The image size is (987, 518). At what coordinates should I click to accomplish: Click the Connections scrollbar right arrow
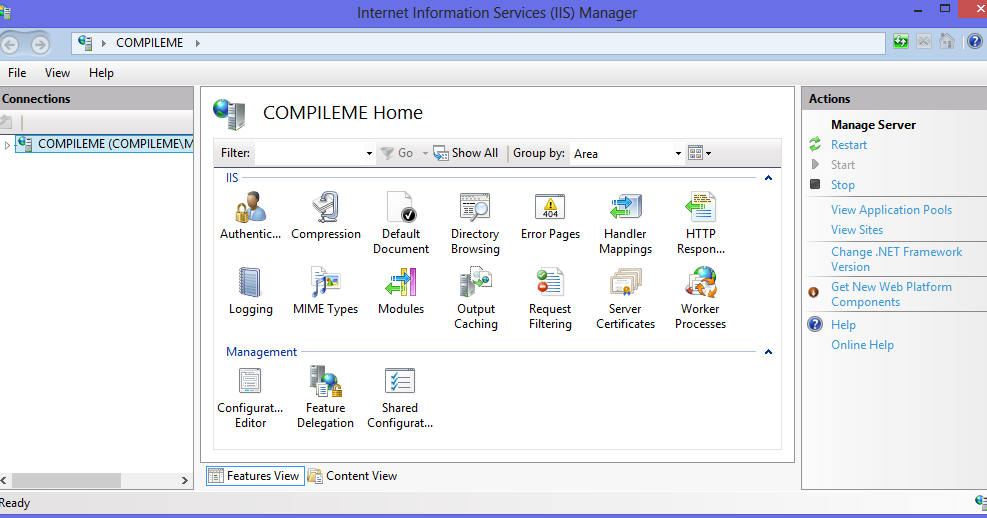click(x=184, y=480)
